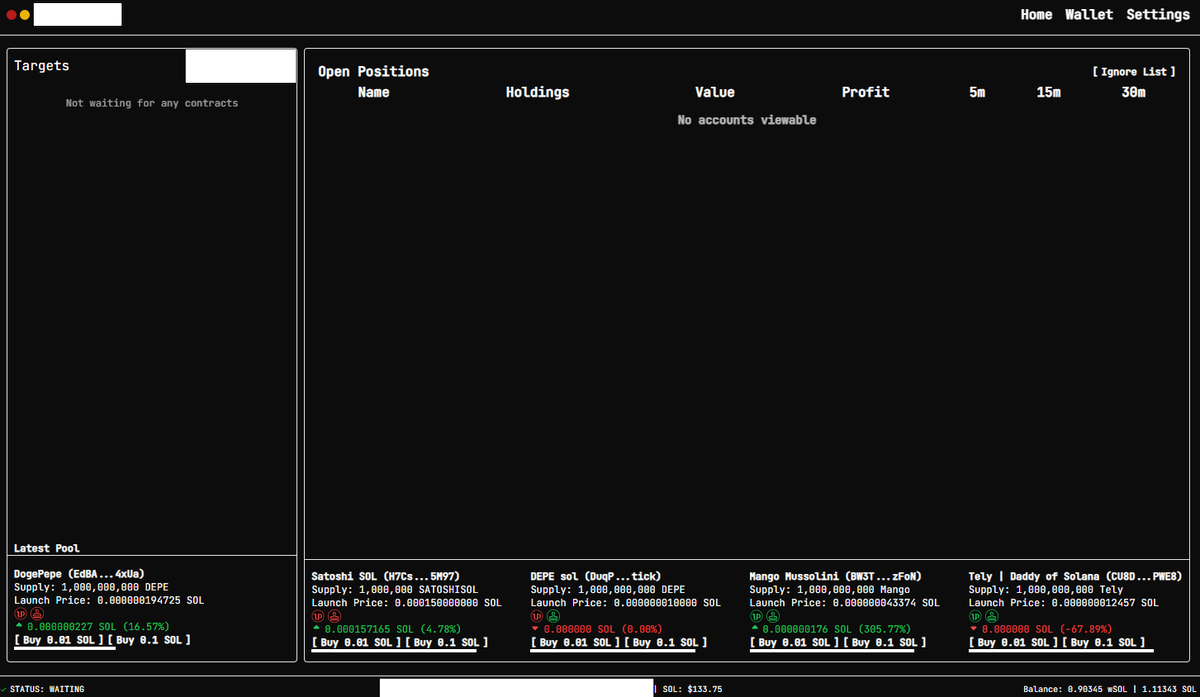
Task: Click the stamp icon on Mango Mussolini card
Action: [772, 616]
